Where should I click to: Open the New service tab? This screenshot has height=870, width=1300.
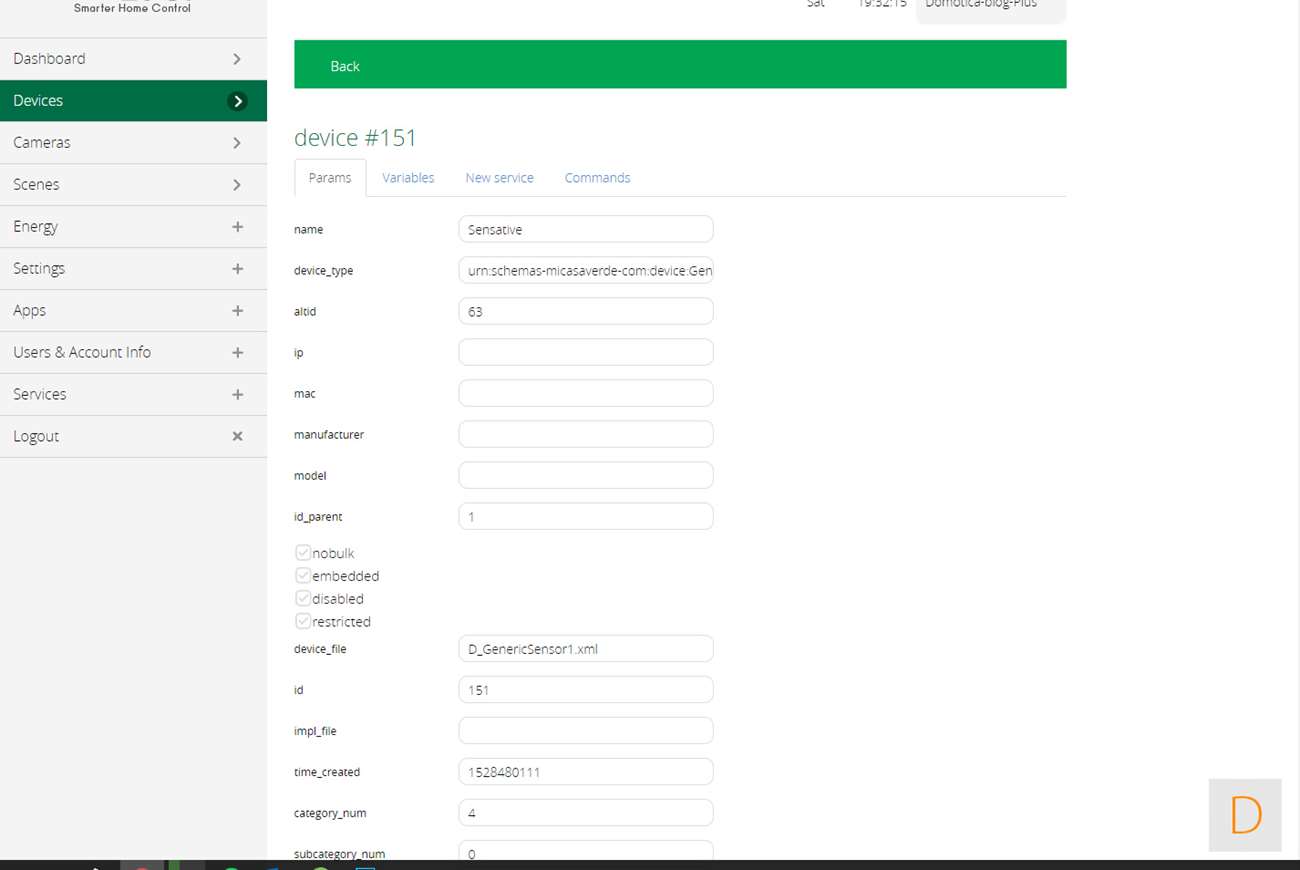(x=499, y=178)
